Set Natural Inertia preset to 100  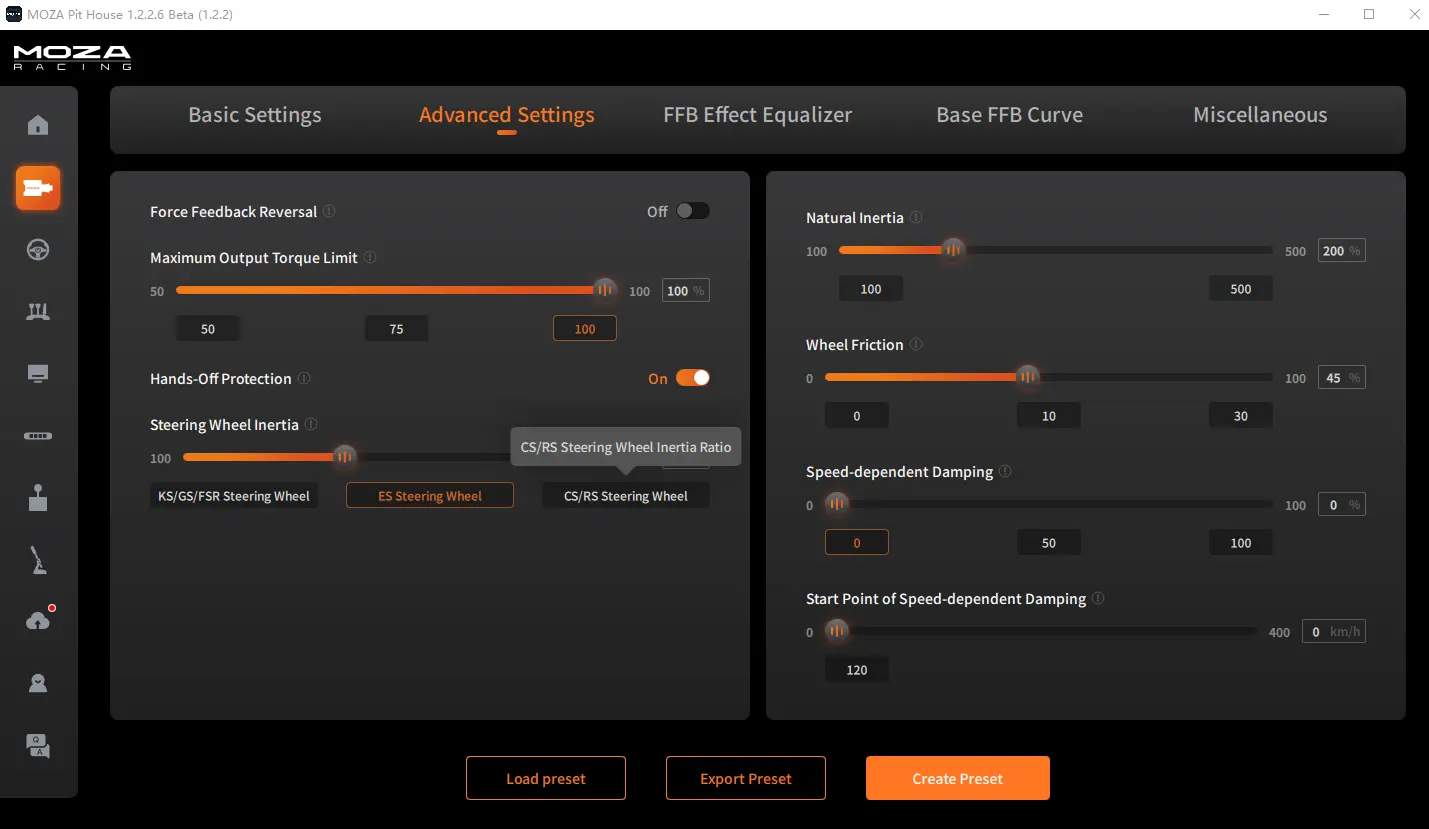tap(871, 289)
